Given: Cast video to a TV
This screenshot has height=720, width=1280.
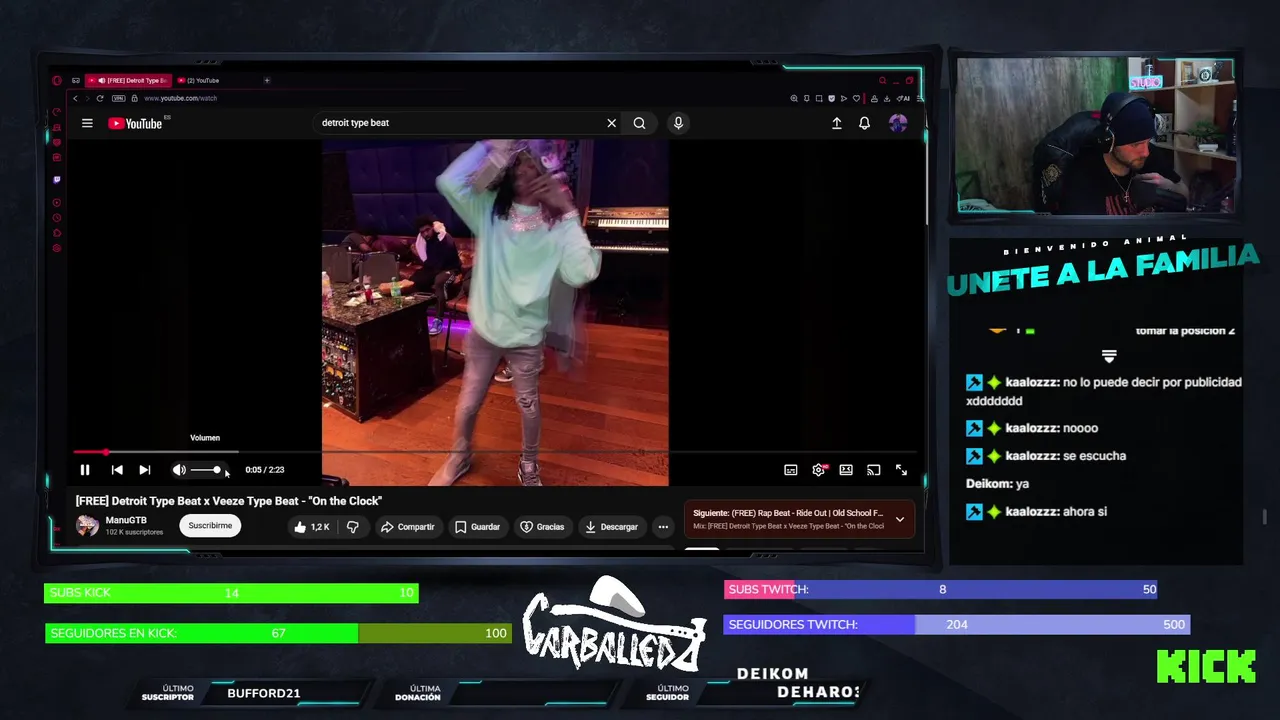Looking at the screenshot, I should coord(873,470).
